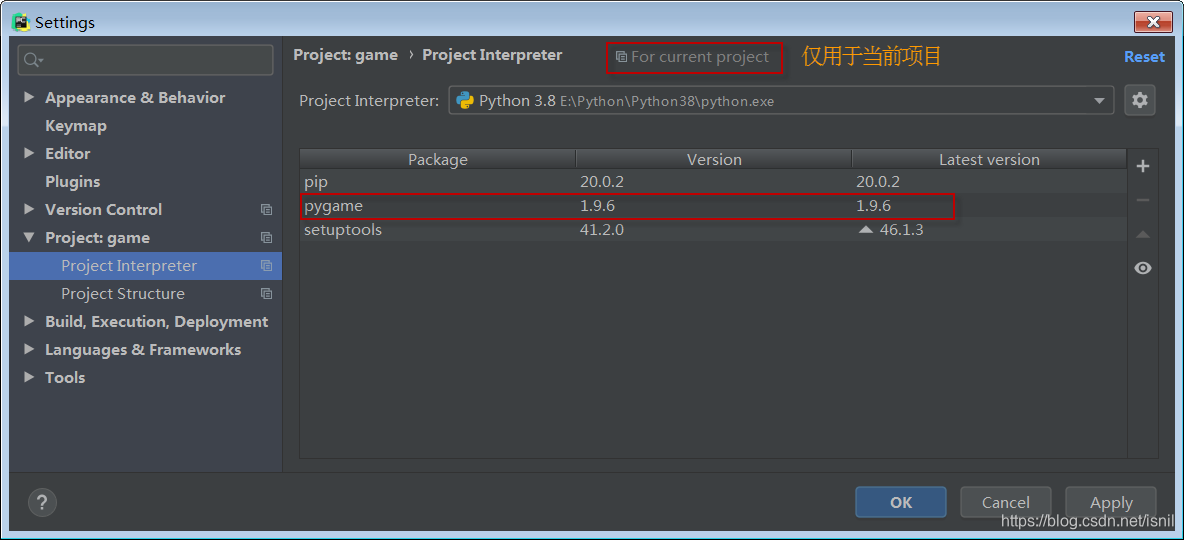Screen dimensions: 1184x540
Task: Click the search magnifier icon
Action: click(x=32, y=60)
